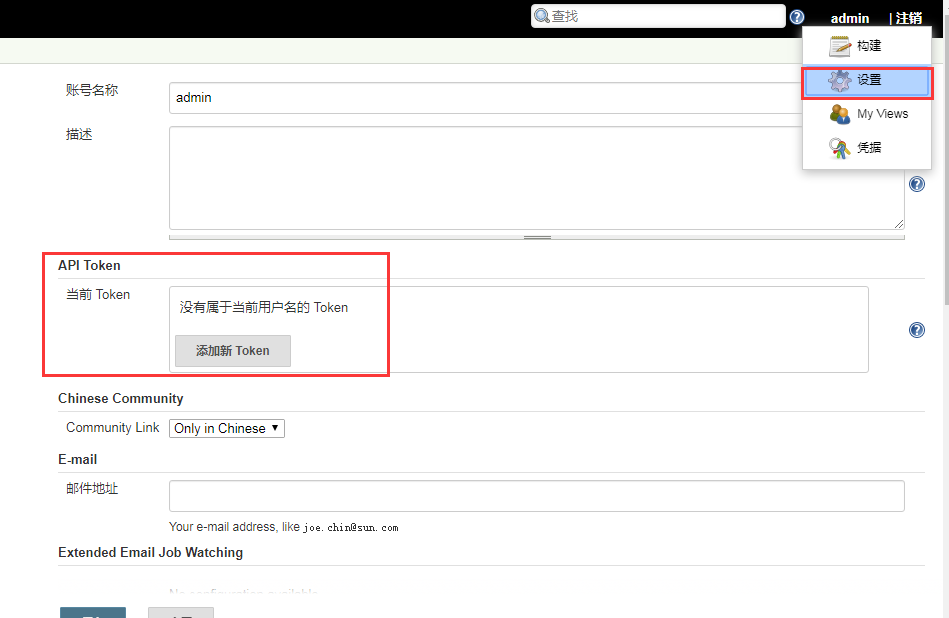Viewport: 949px width, 618px height.
Task: Open the help icon beside the search box
Action: click(x=797, y=17)
